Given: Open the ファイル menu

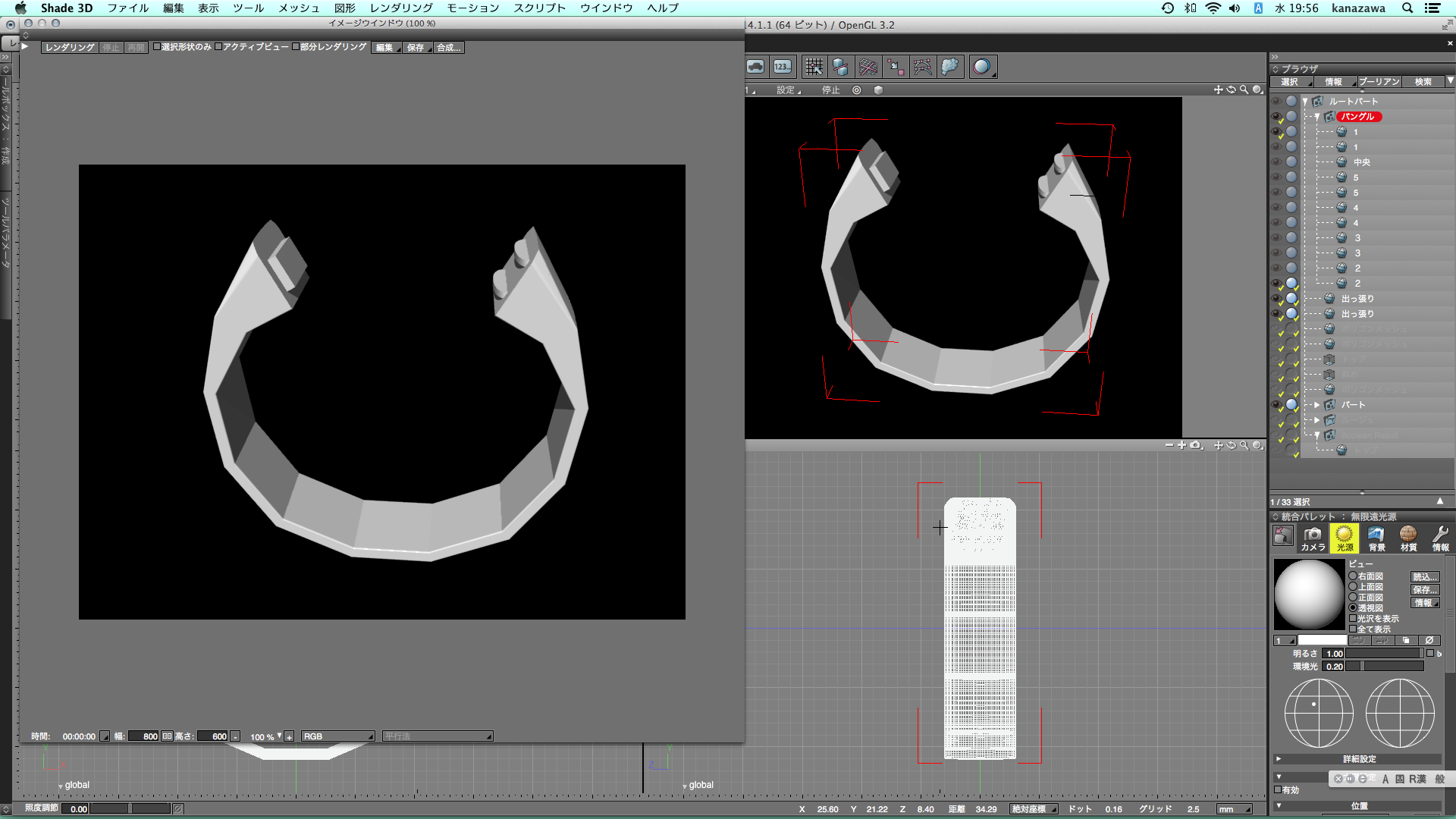Looking at the screenshot, I should 127,8.
